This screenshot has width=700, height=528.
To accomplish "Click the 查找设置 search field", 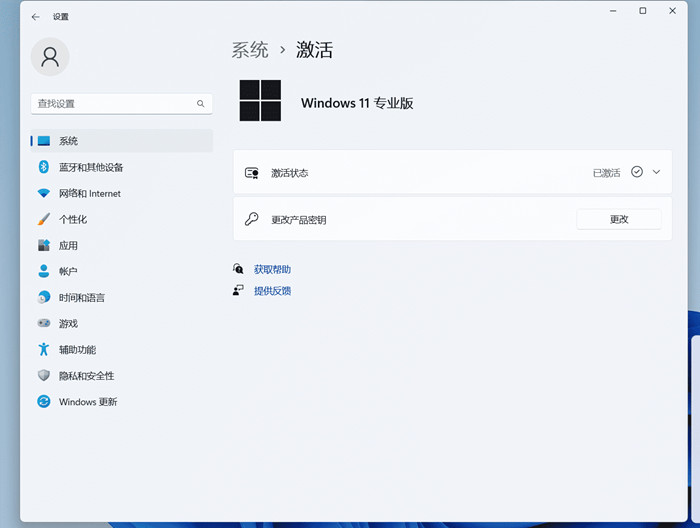I will click(x=121, y=104).
